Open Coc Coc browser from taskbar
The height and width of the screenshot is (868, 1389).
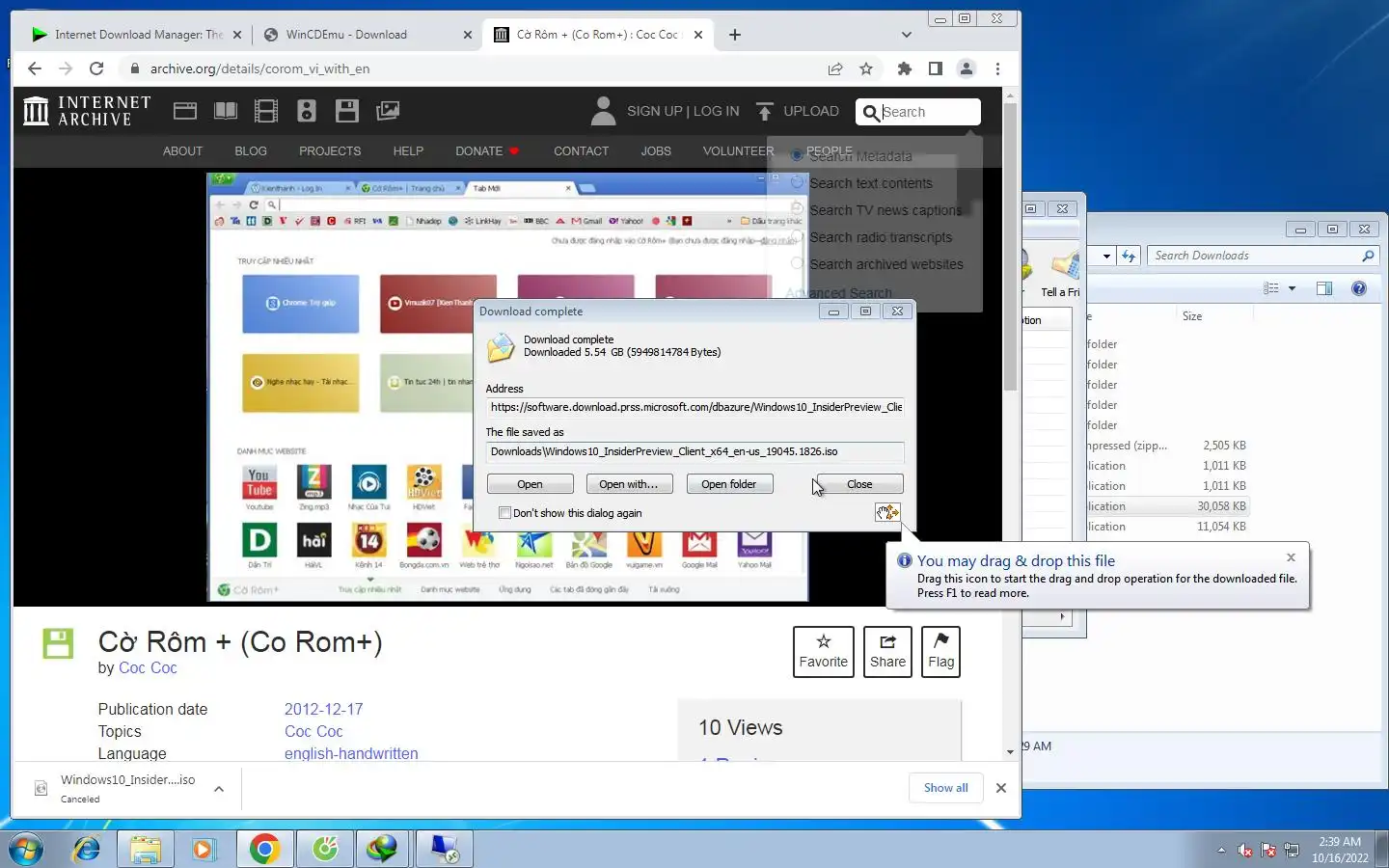tap(325, 849)
